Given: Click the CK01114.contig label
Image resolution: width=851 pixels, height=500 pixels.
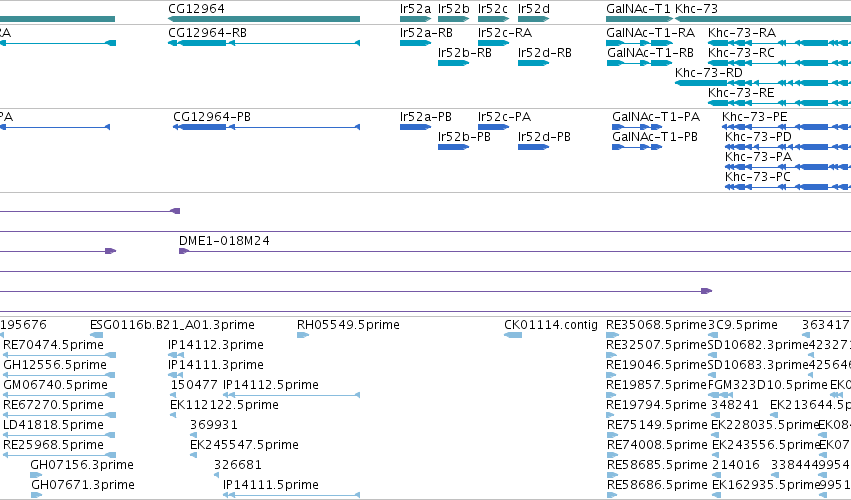Looking at the screenshot, I should coord(551,325).
